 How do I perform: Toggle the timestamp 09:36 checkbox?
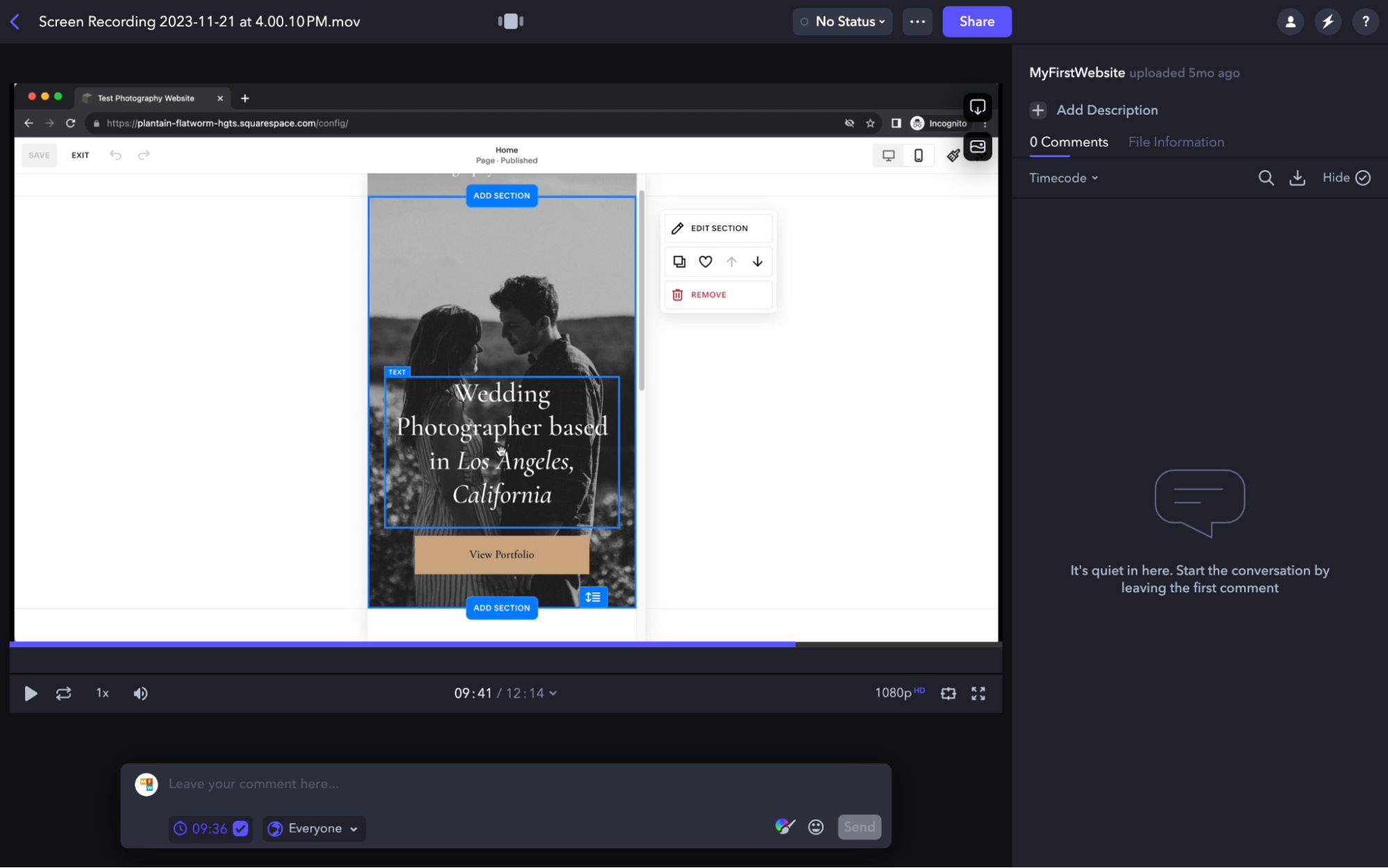click(240, 828)
